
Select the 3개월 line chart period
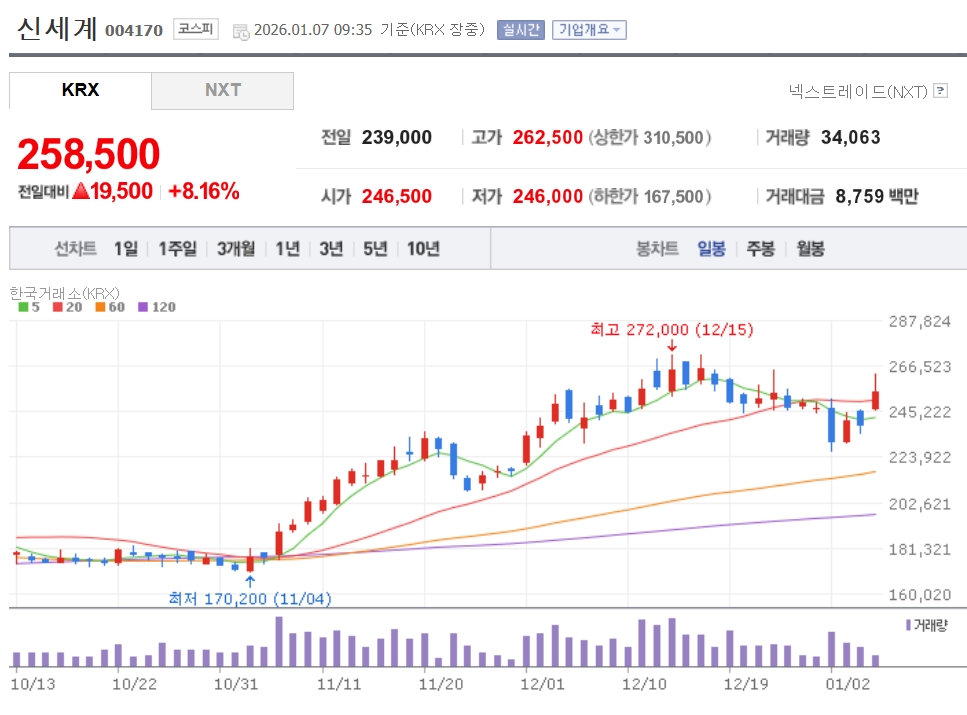(236, 249)
